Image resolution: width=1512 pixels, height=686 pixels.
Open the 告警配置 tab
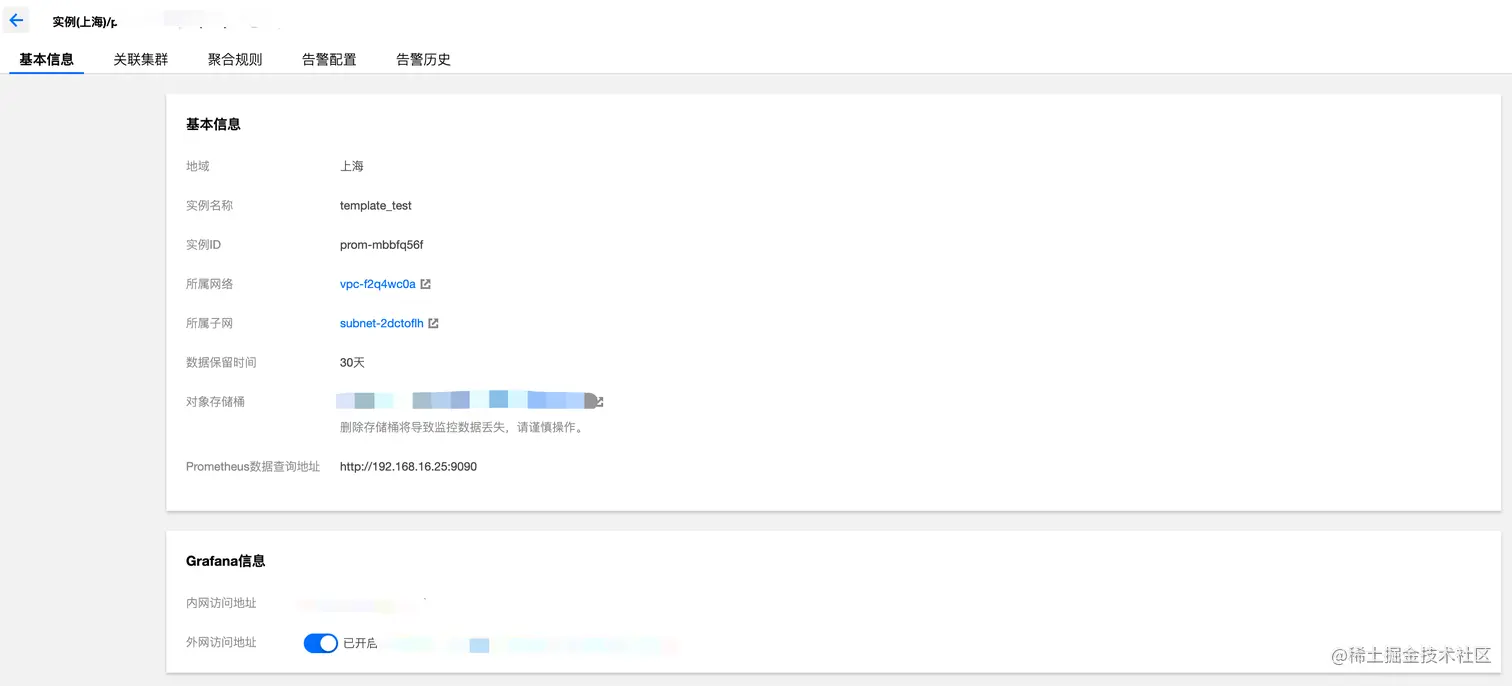pos(329,59)
